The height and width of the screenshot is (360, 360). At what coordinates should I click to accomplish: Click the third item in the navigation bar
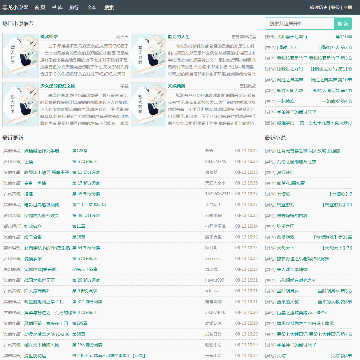[57, 7]
